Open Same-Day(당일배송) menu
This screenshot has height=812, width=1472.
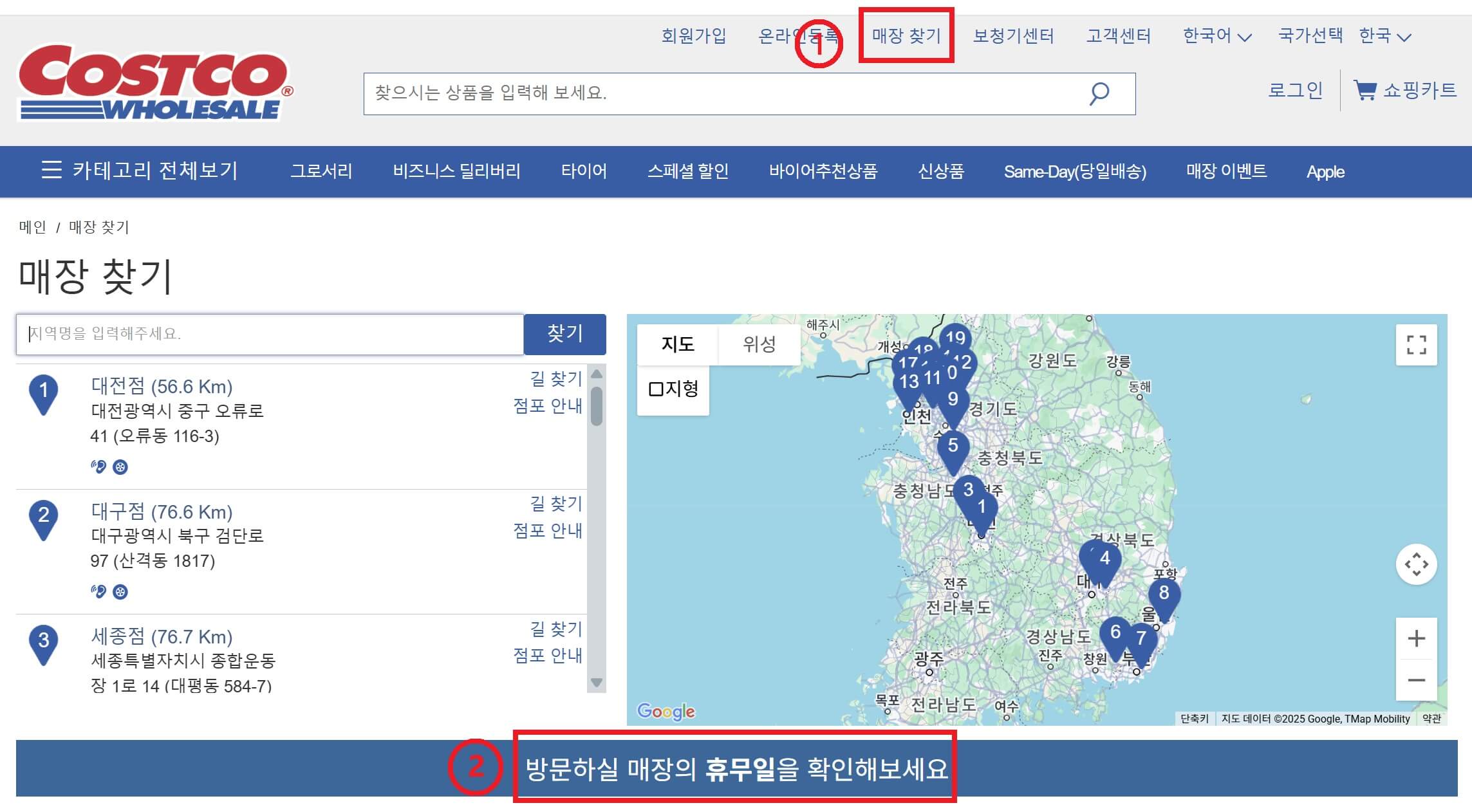(x=1075, y=172)
